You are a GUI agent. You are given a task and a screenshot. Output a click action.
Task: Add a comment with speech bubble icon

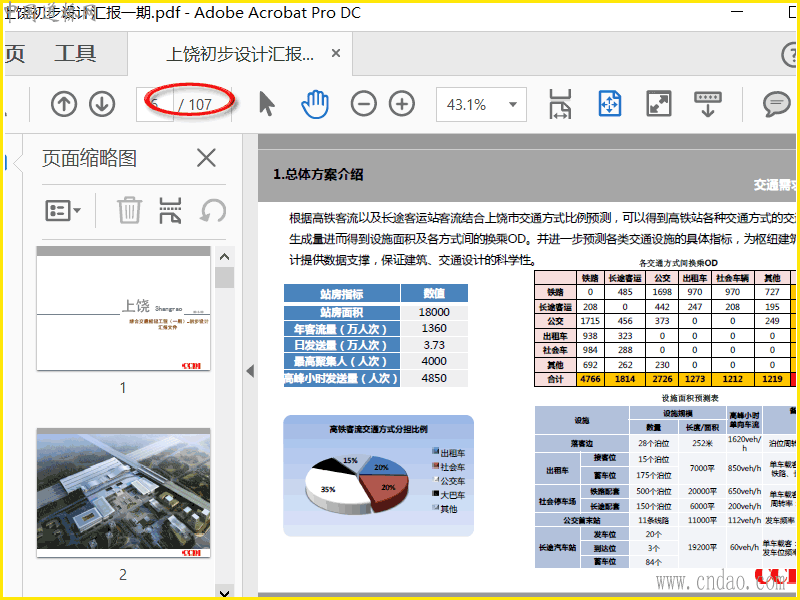tap(776, 105)
